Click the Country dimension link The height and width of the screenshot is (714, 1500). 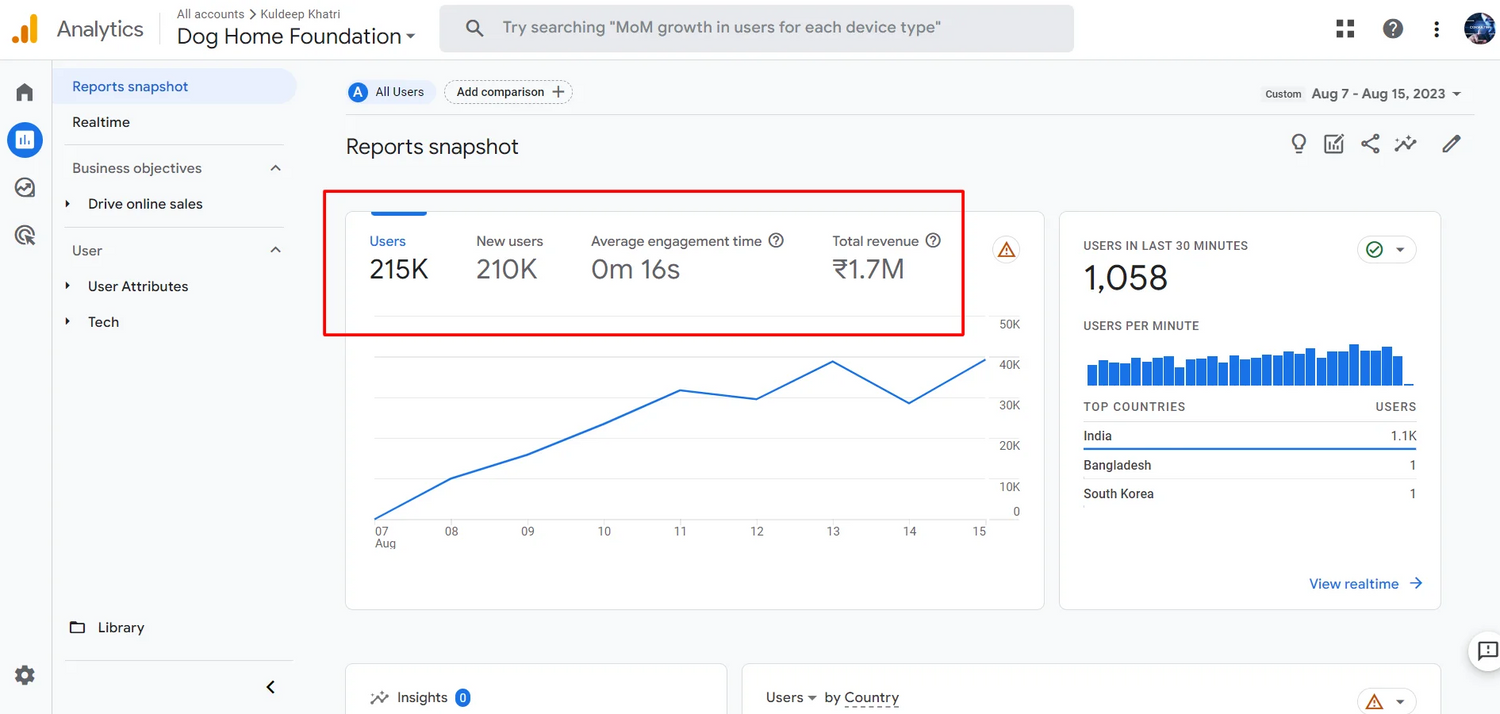(871, 698)
